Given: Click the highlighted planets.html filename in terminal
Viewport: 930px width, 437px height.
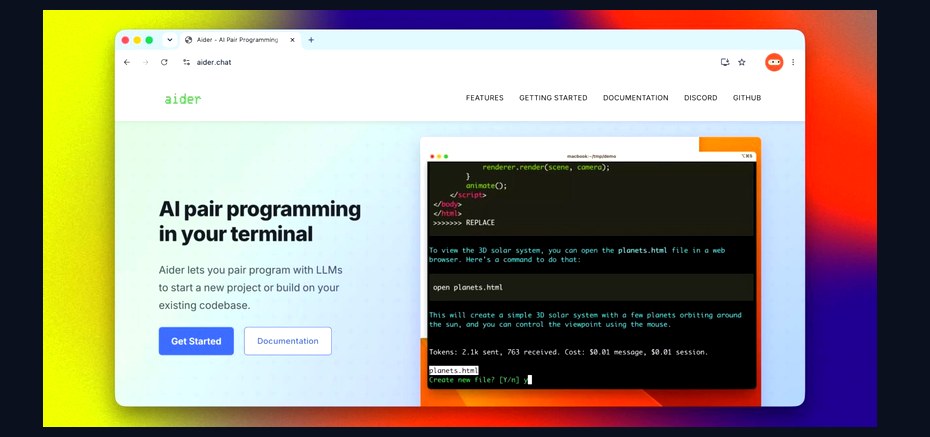Looking at the screenshot, I should click(x=454, y=371).
